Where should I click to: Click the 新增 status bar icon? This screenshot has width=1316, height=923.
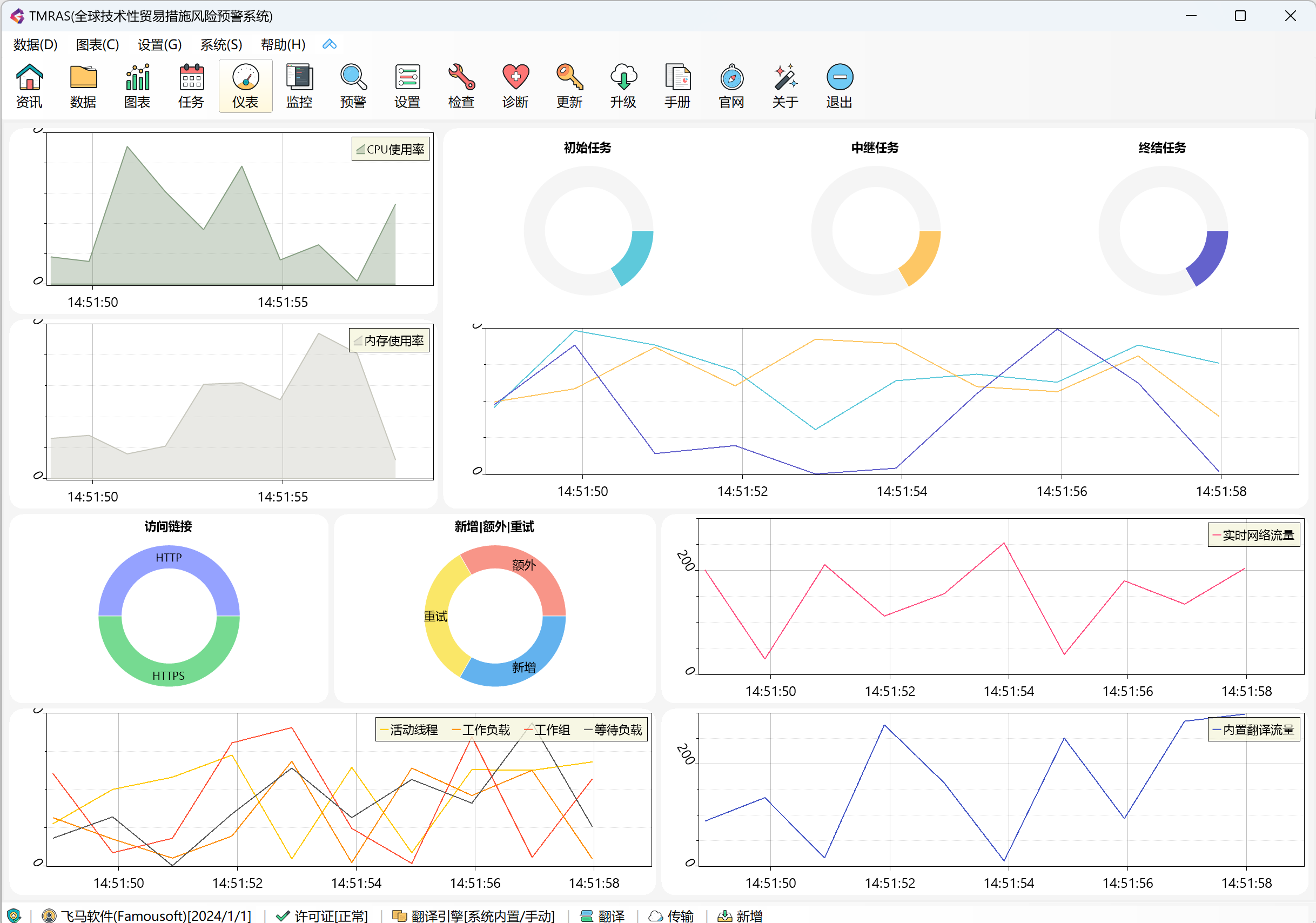[724, 915]
